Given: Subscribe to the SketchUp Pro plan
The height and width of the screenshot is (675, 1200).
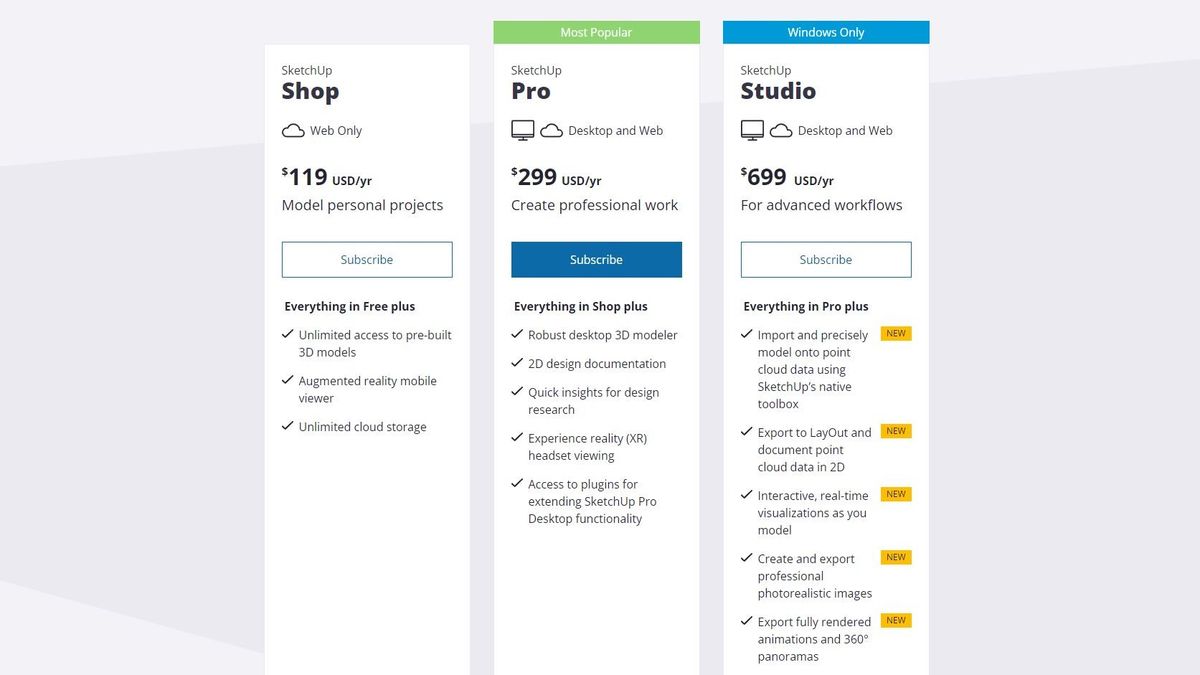Looking at the screenshot, I should coord(596,260).
